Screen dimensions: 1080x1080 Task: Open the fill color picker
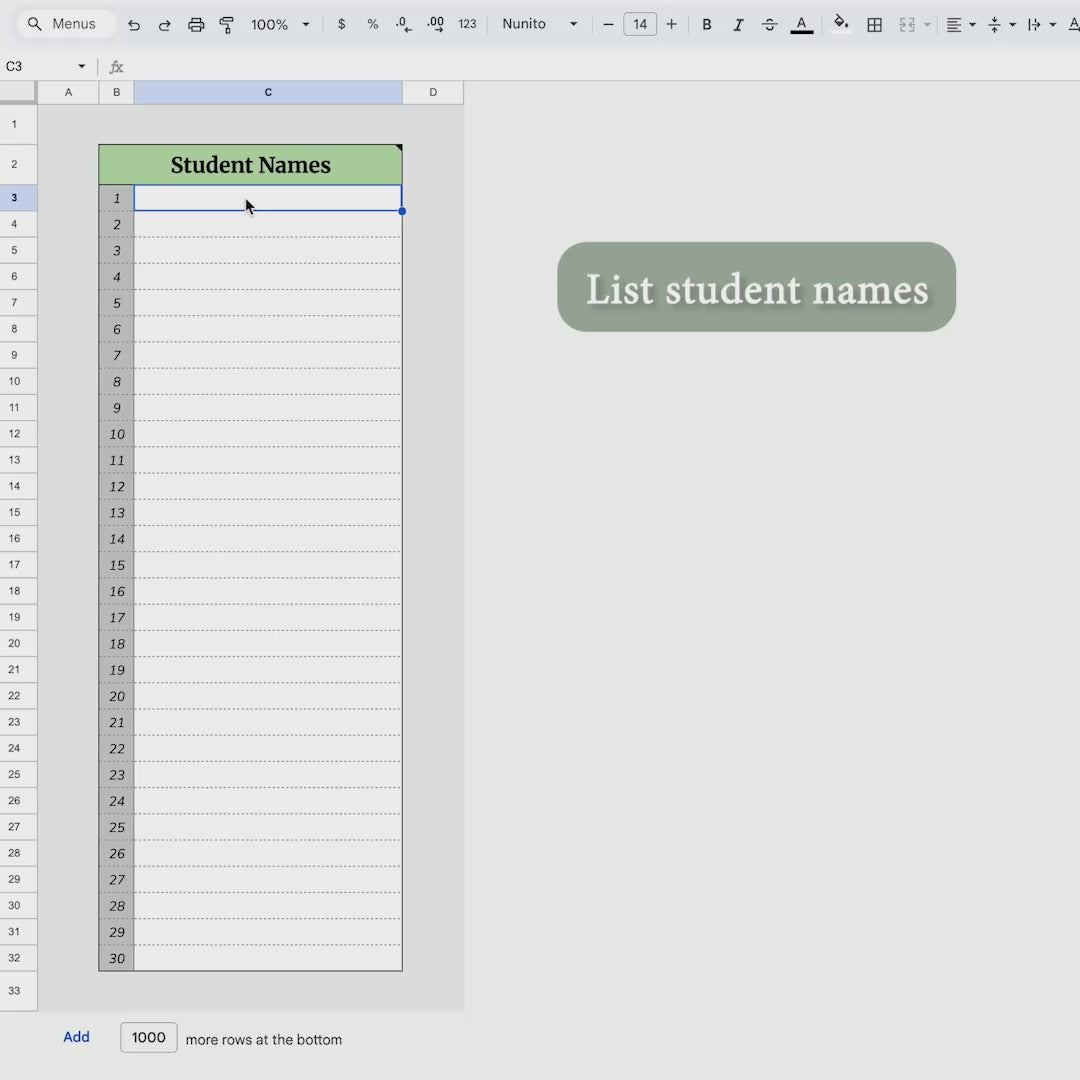[841, 24]
